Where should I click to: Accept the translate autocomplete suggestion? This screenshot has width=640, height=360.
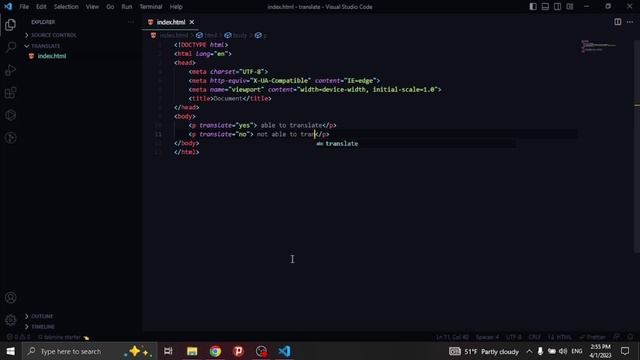click(416, 144)
